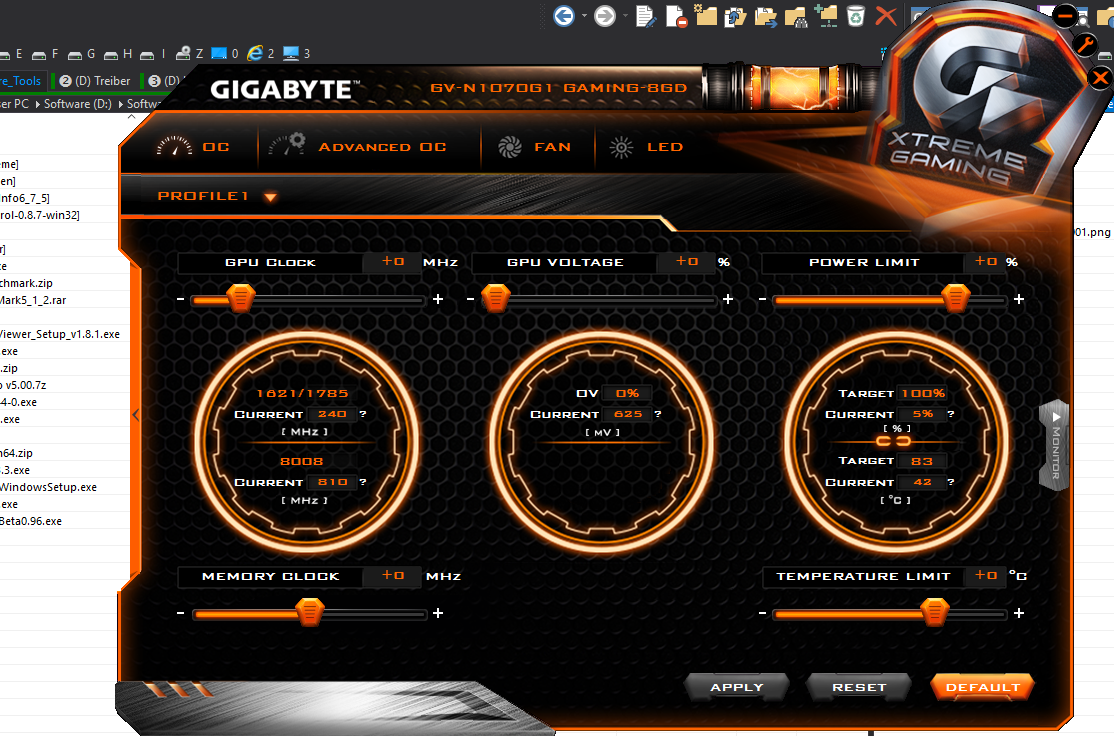The image size is (1114, 736).
Task: Expand the Monitor side panel
Action: (x=1055, y=445)
